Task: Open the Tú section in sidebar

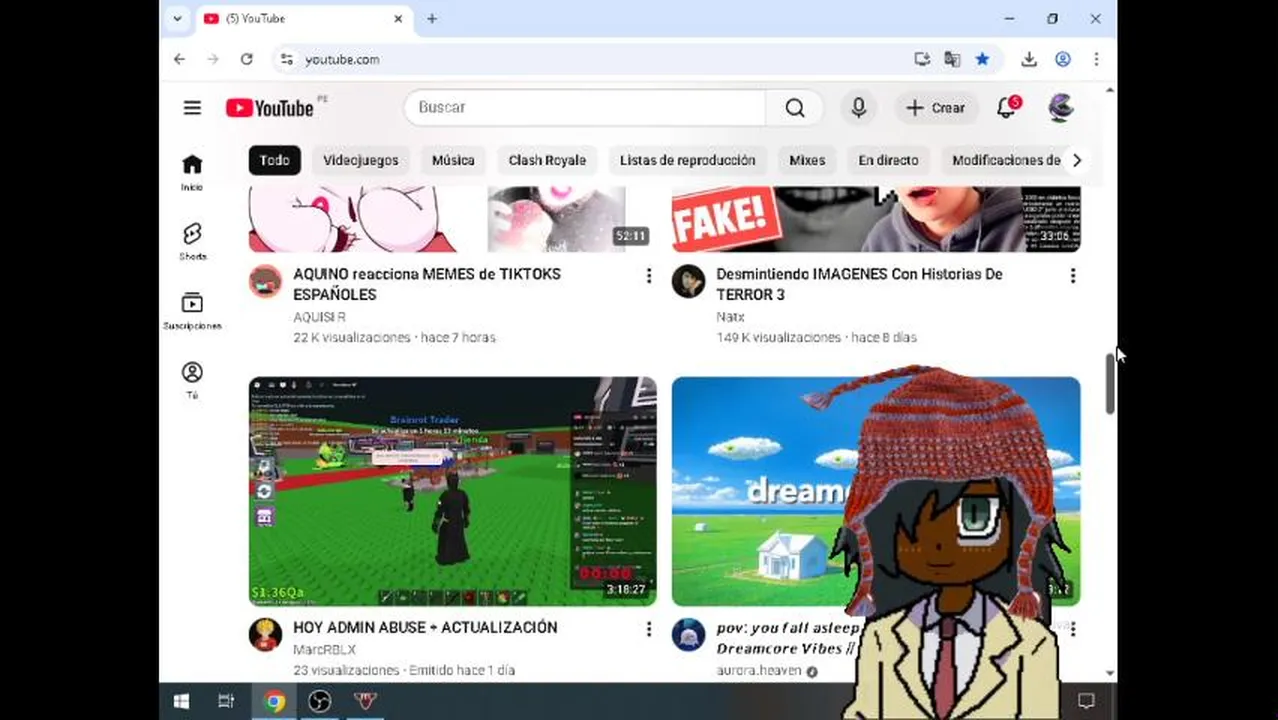Action: [x=192, y=380]
